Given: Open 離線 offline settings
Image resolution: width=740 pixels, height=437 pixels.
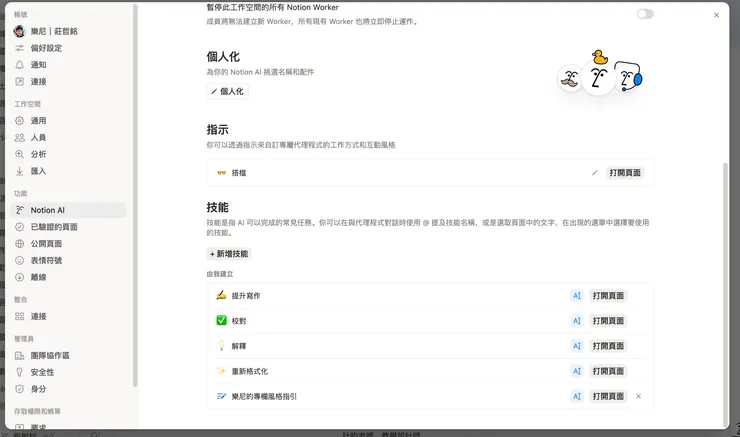Looking at the screenshot, I should [x=68, y=277].
